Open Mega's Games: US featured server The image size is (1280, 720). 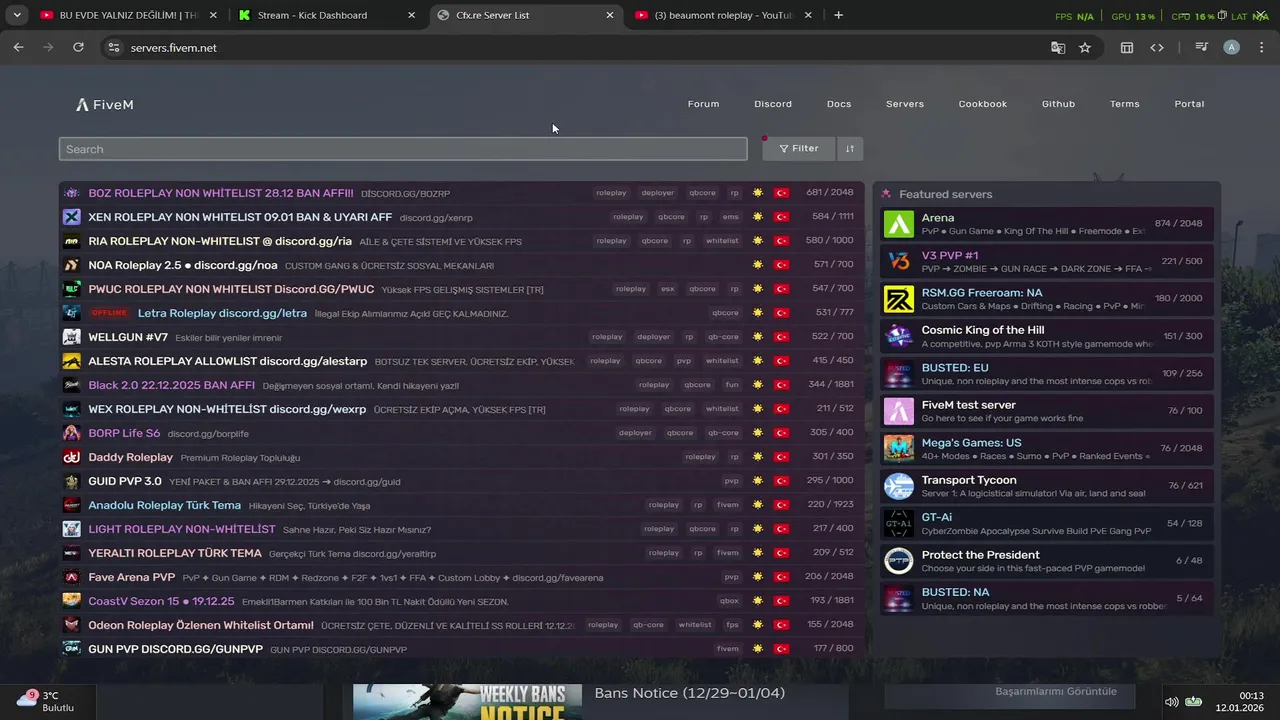(x=1047, y=448)
